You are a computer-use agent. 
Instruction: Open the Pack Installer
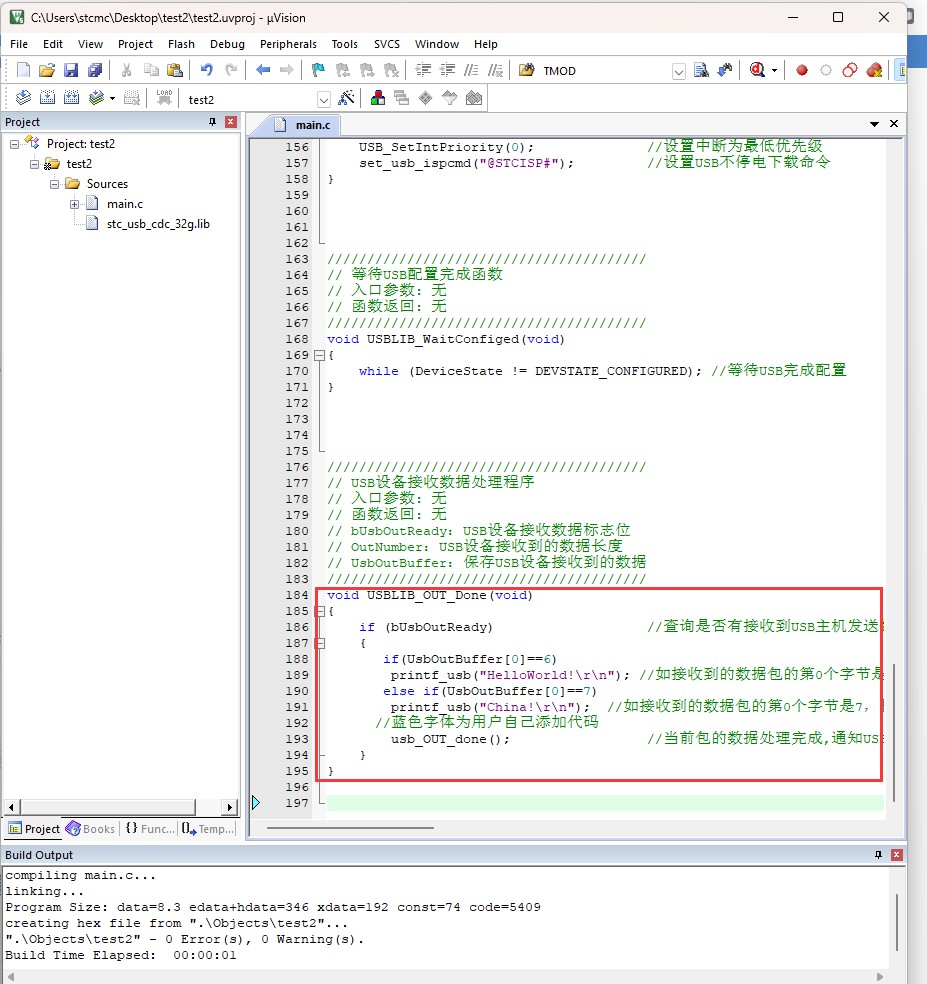pos(474,98)
